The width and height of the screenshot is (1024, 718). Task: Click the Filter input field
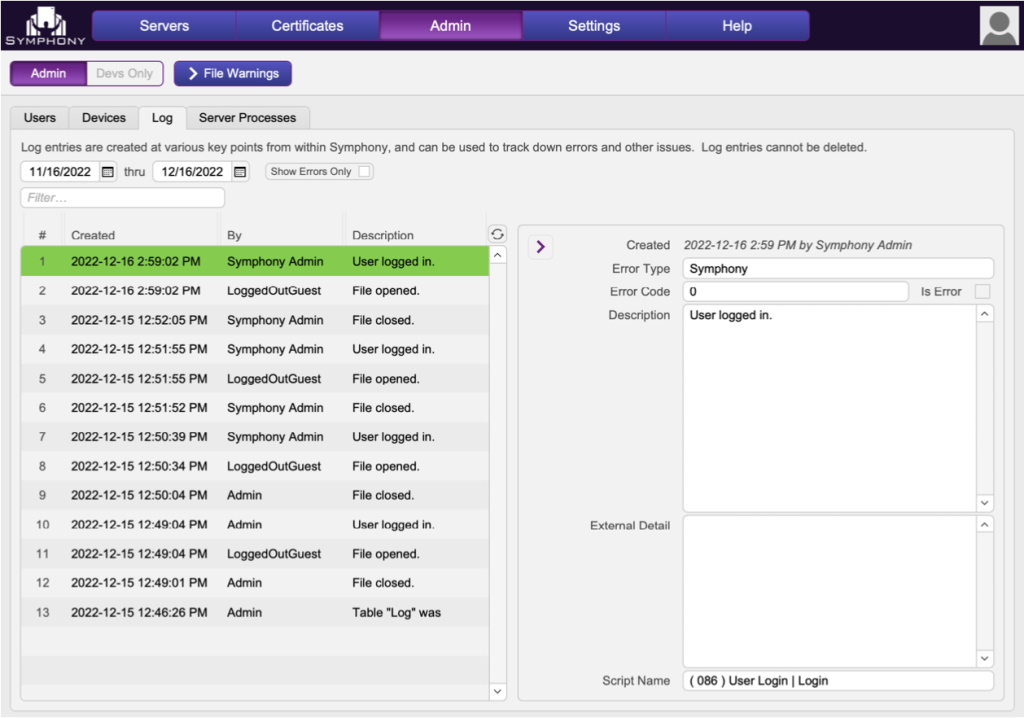pyautogui.click(x=122, y=197)
